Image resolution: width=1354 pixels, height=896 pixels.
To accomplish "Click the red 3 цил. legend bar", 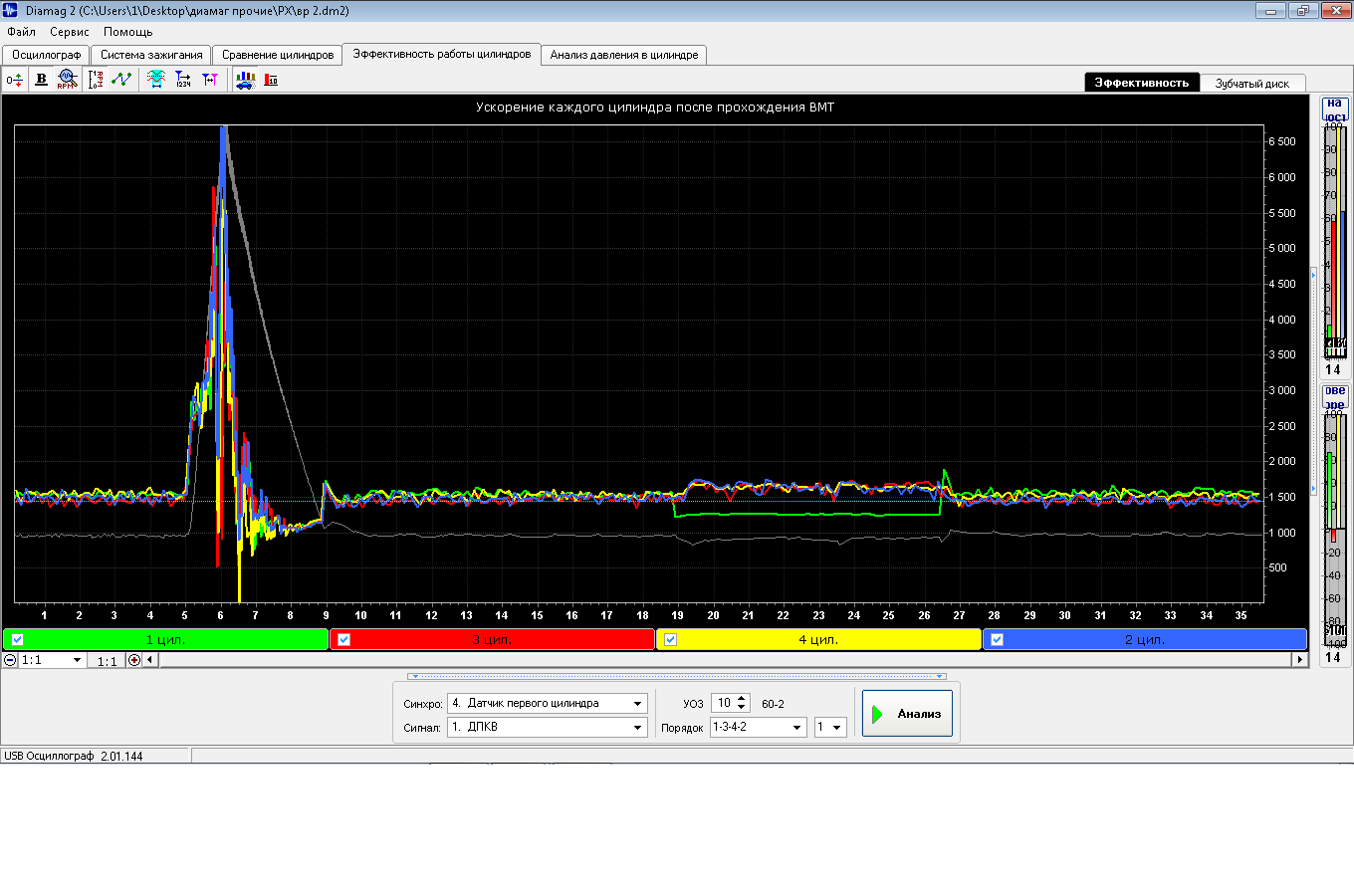I will coord(492,640).
